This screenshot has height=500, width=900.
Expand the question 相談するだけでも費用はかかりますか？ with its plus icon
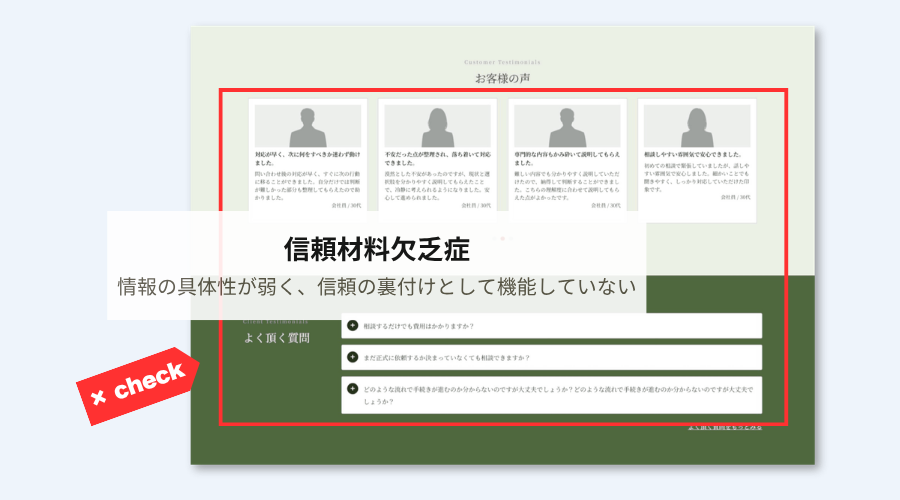click(352, 325)
